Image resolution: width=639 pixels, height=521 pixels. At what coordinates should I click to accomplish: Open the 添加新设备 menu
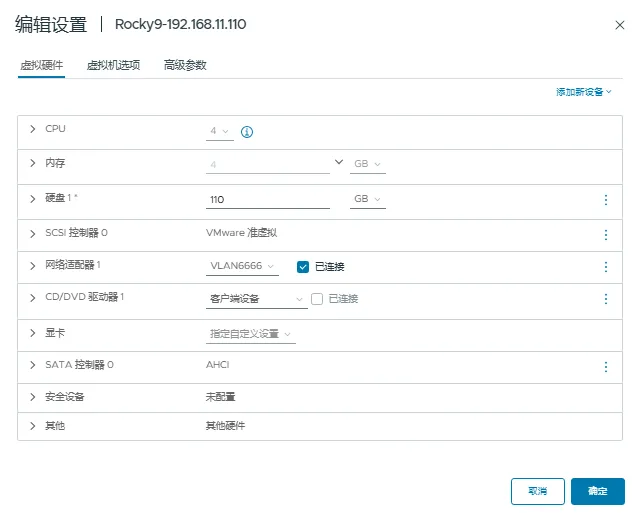point(584,92)
